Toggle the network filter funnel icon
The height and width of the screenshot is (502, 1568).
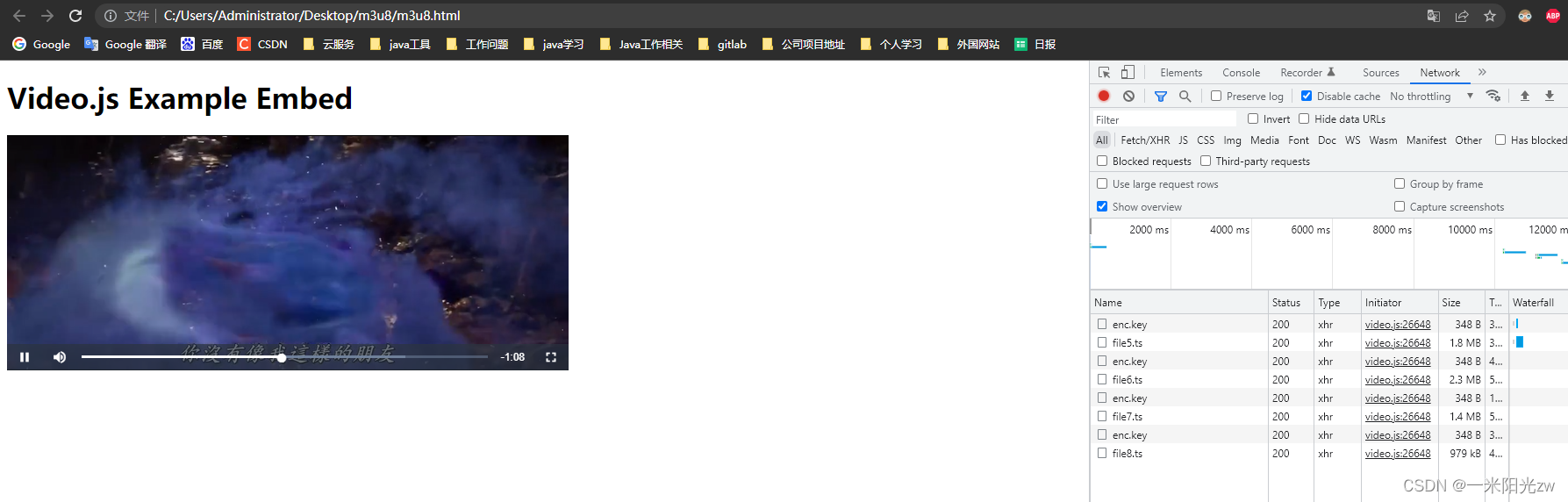pyautogui.click(x=1161, y=96)
